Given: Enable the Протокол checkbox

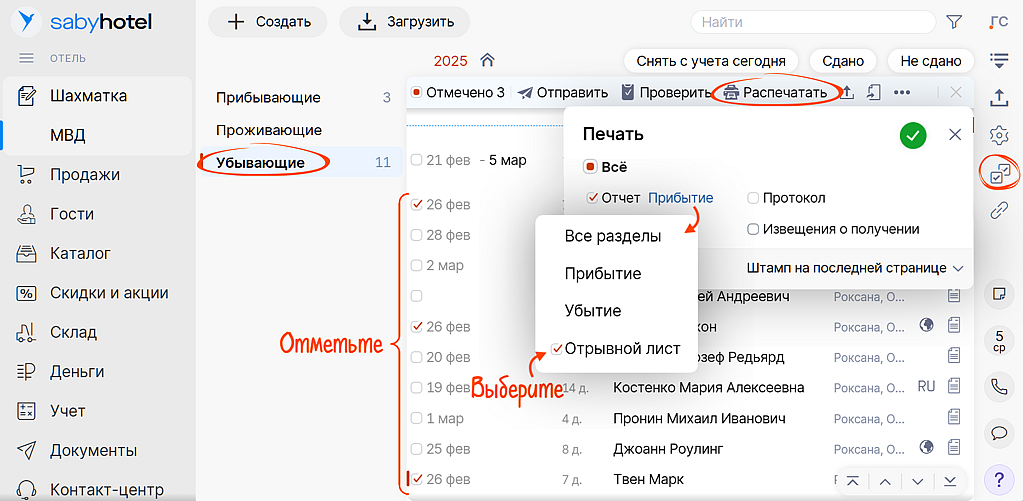Looking at the screenshot, I should pyautogui.click(x=754, y=198).
